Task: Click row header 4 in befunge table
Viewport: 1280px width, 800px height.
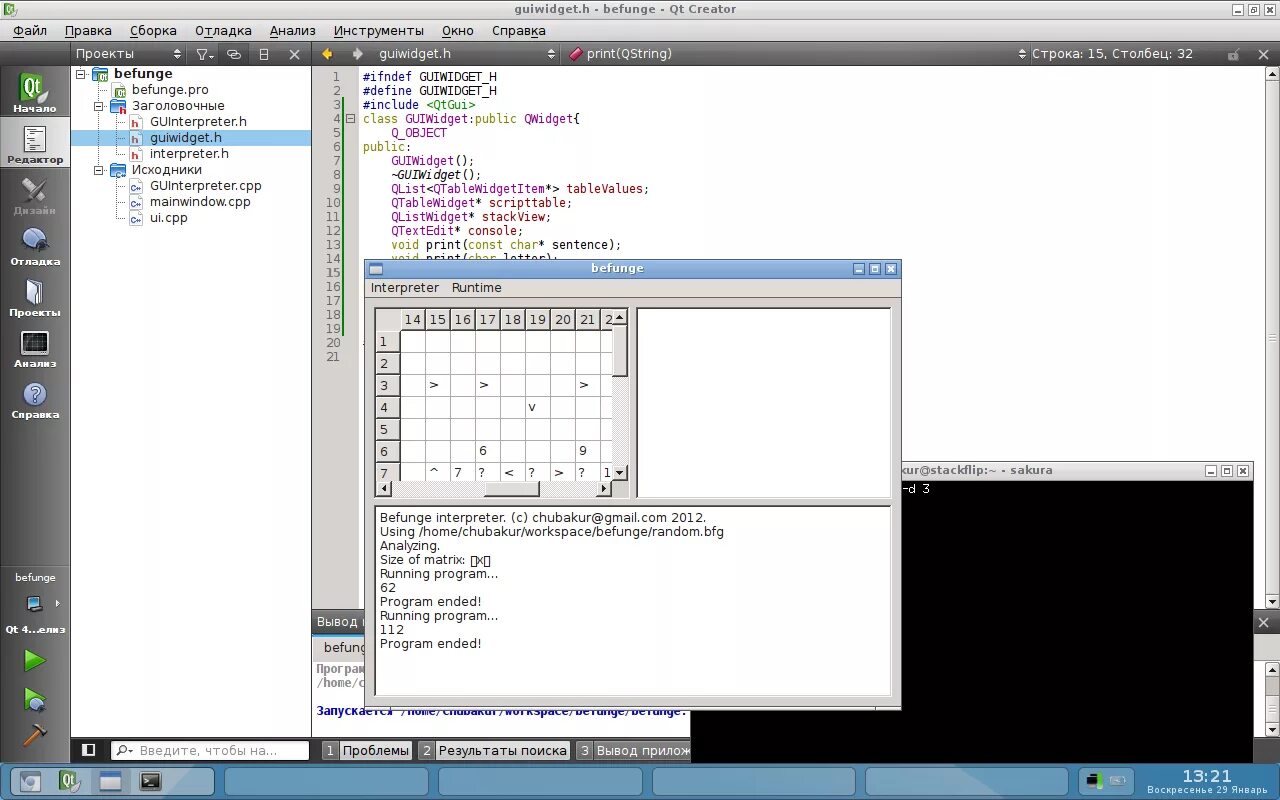Action: (x=388, y=407)
